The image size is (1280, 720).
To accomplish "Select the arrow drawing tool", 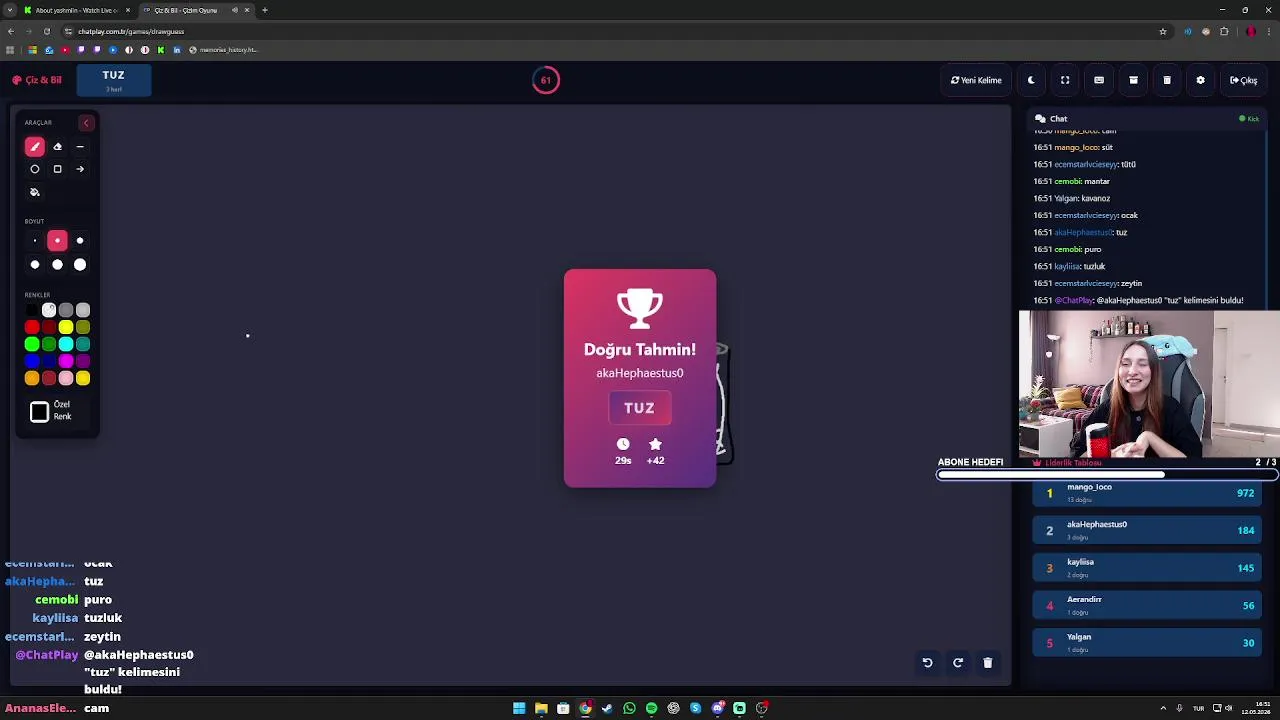I will (80, 169).
